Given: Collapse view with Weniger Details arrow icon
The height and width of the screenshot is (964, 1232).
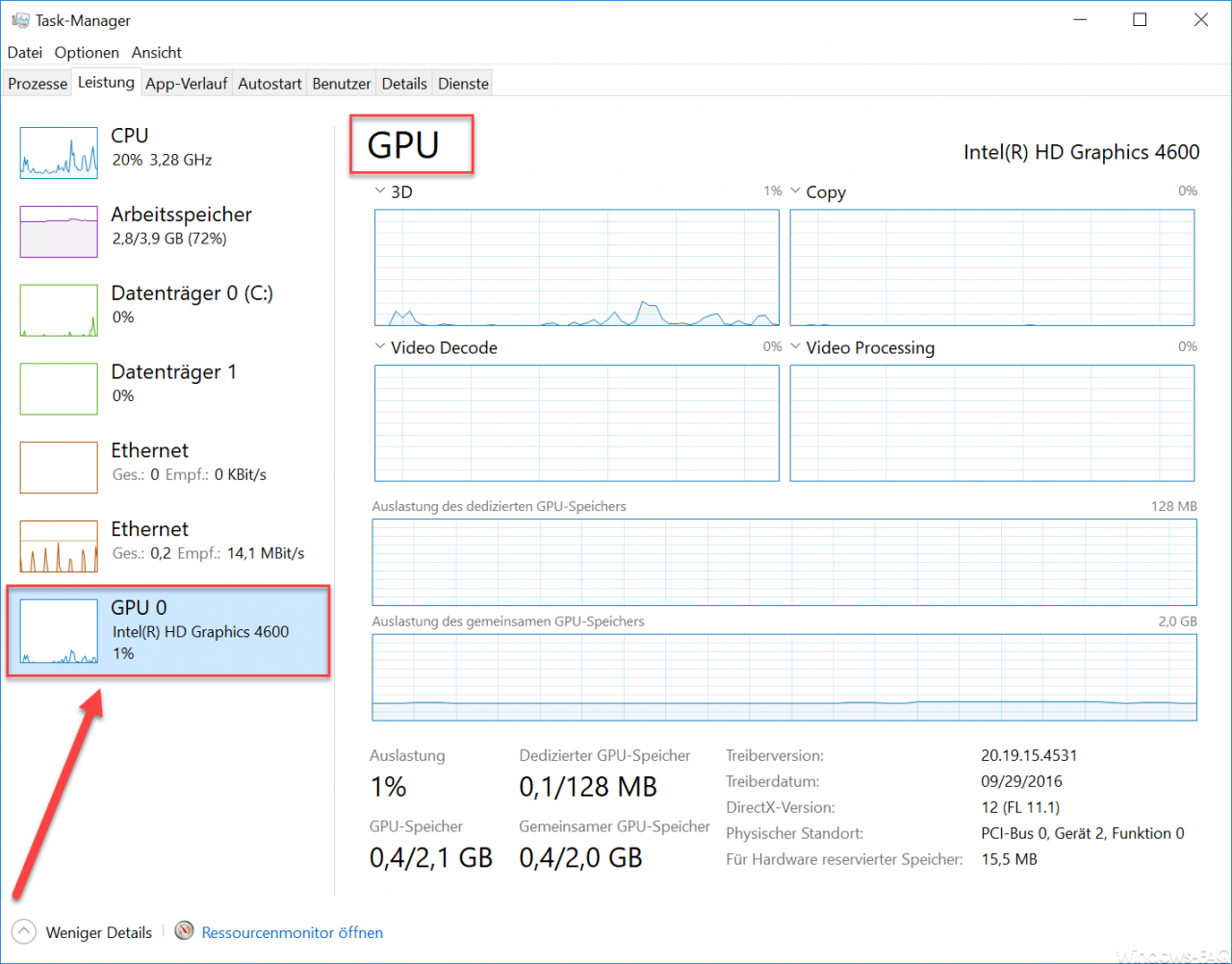Looking at the screenshot, I should (x=24, y=932).
